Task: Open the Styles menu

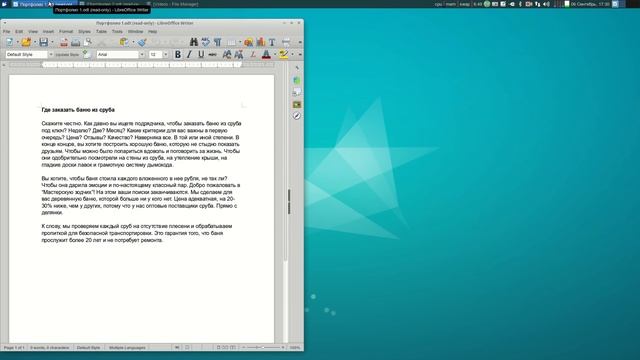Action: point(84,31)
